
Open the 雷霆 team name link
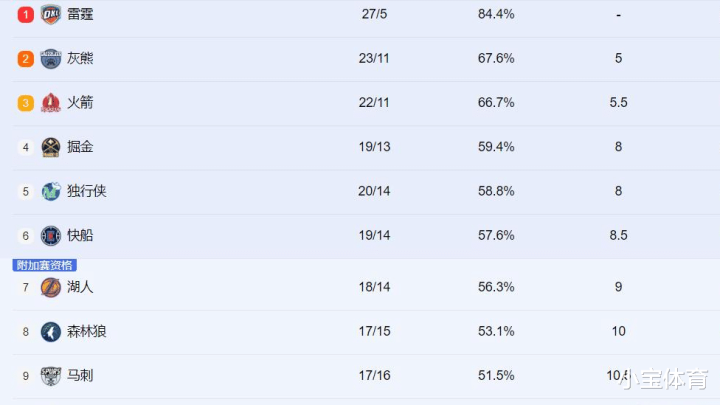80,14
